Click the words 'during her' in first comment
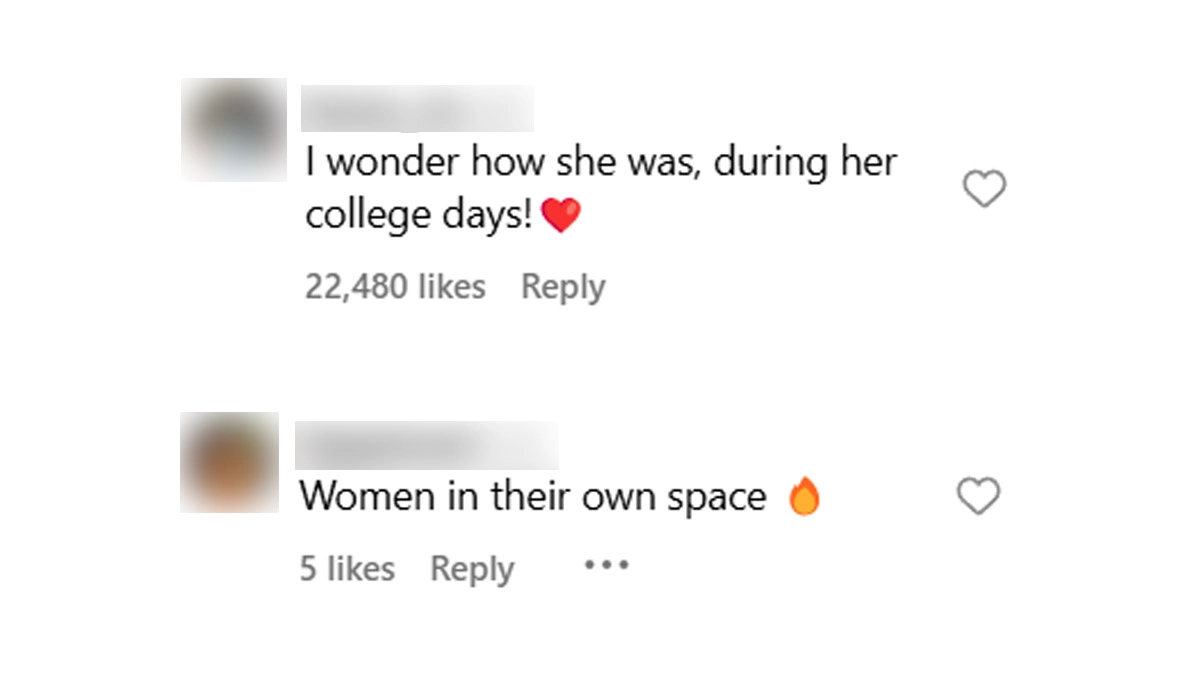 pyautogui.click(x=805, y=163)
